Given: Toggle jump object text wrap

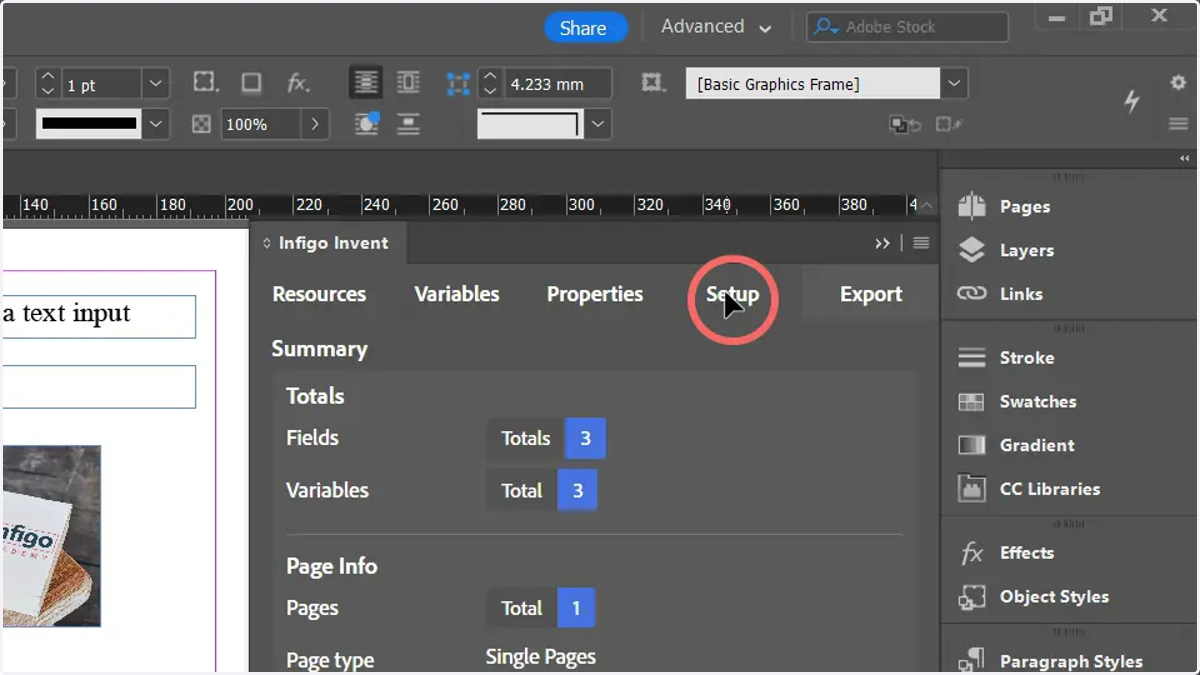Looking at the screenshot, I should (x=408, y=123).
